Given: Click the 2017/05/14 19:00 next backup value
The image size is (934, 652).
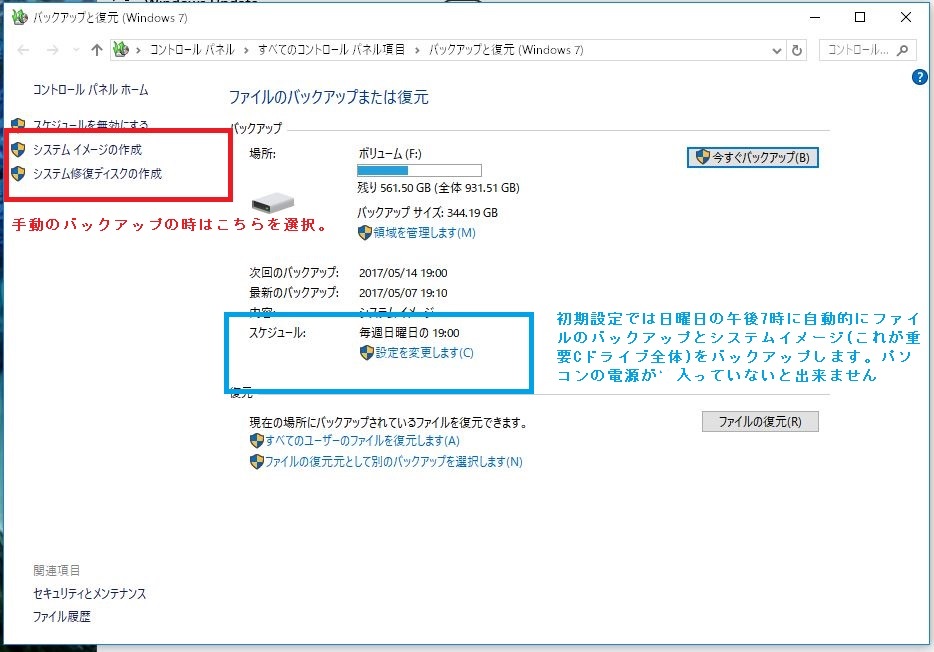Looking at the screenshot, I should 403,273.
